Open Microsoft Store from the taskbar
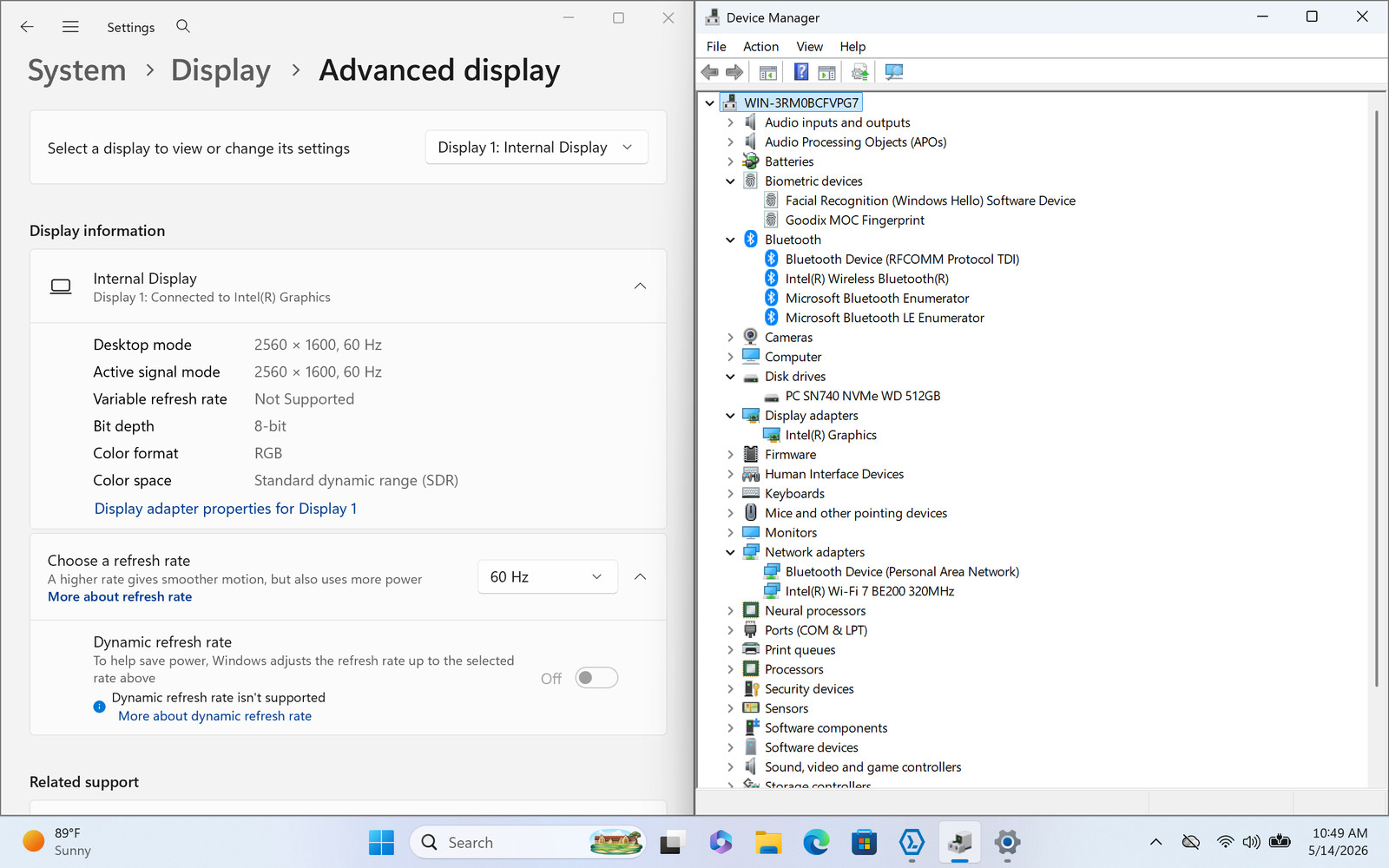This screenshot has width=1389, height=868. pos(864,842)
